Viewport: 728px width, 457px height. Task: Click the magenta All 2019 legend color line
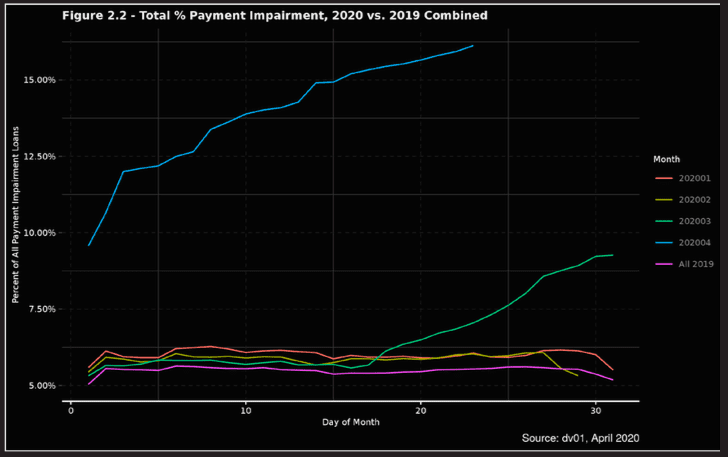tap(663, 264)
